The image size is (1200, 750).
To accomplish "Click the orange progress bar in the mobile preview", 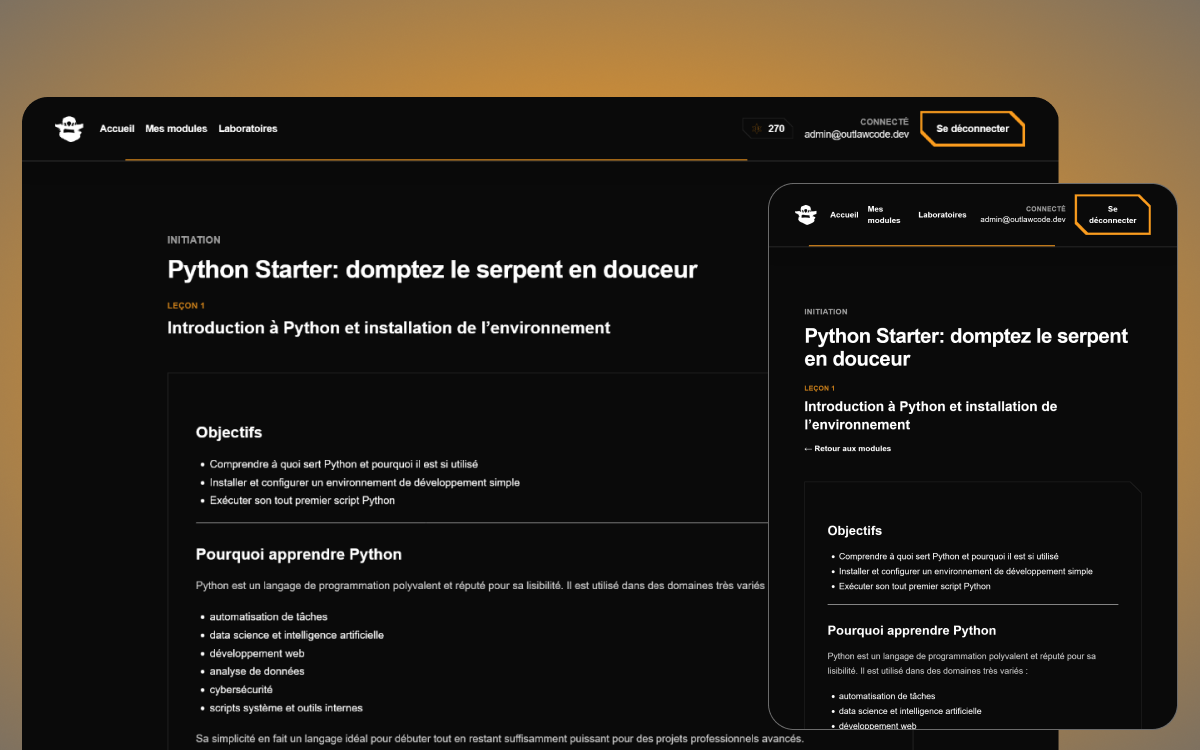I will pyautogui.click(x=931, y=245).
